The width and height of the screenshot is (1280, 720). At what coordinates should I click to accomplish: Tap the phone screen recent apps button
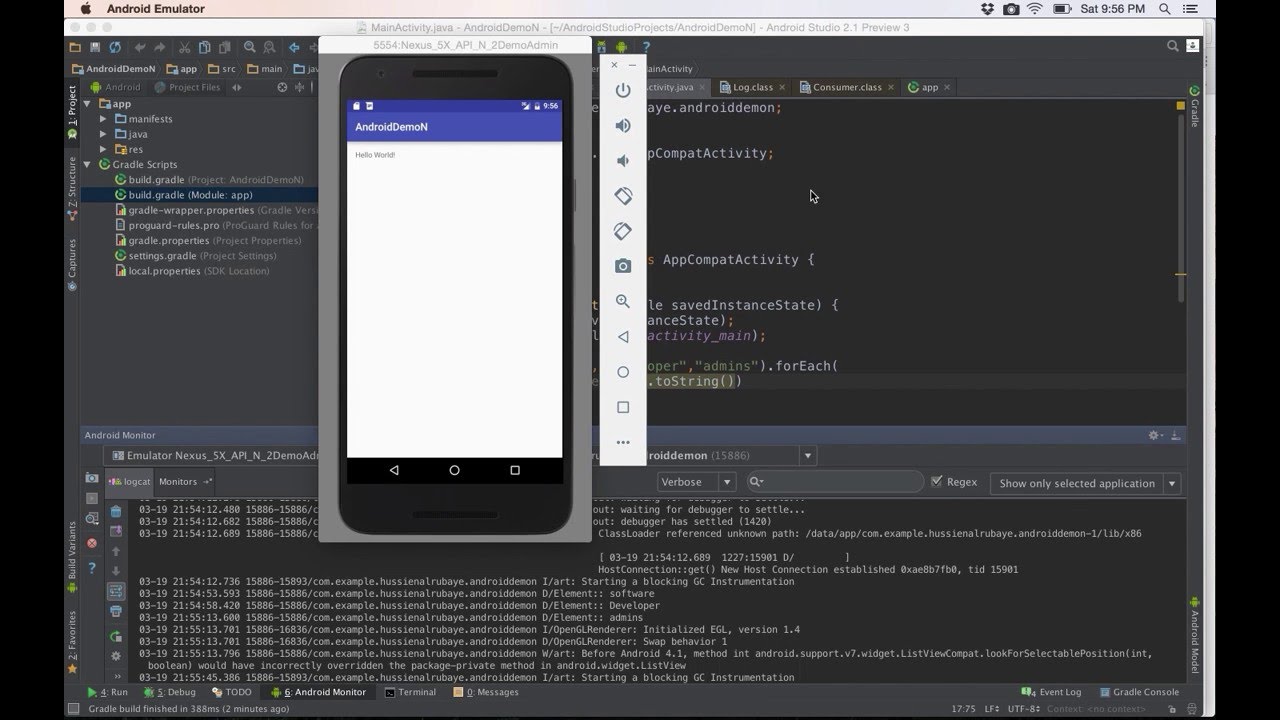(x=515, y=470)
